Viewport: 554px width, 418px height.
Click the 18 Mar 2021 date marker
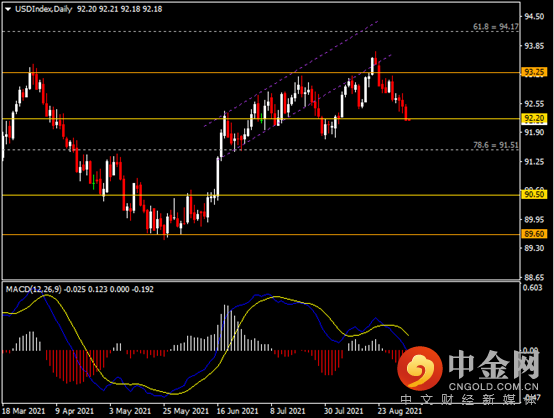tap(24, 411)
